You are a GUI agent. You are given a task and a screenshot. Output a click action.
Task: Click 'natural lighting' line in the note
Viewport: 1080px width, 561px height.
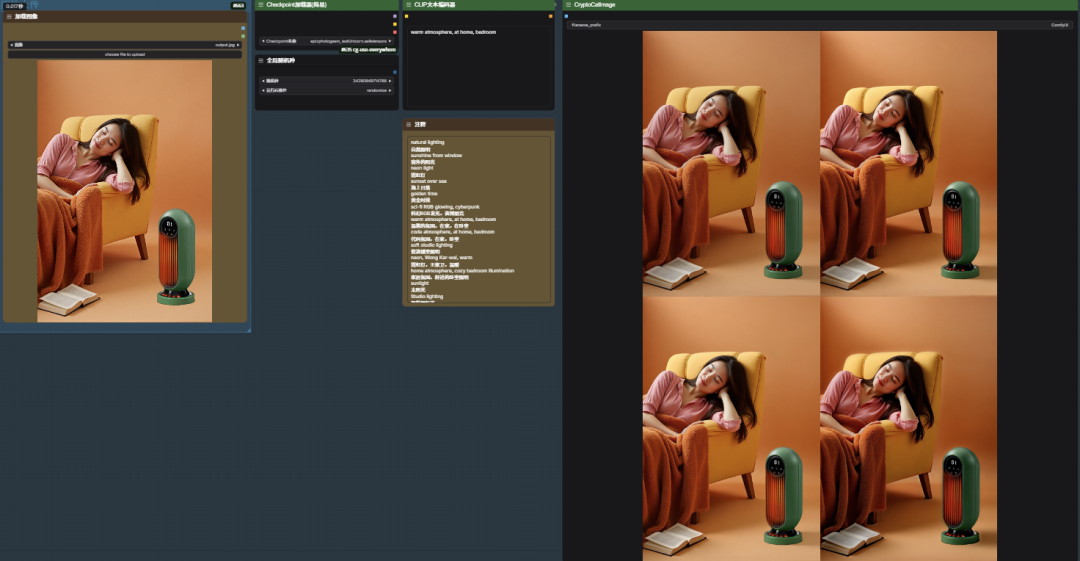(427, 142)
